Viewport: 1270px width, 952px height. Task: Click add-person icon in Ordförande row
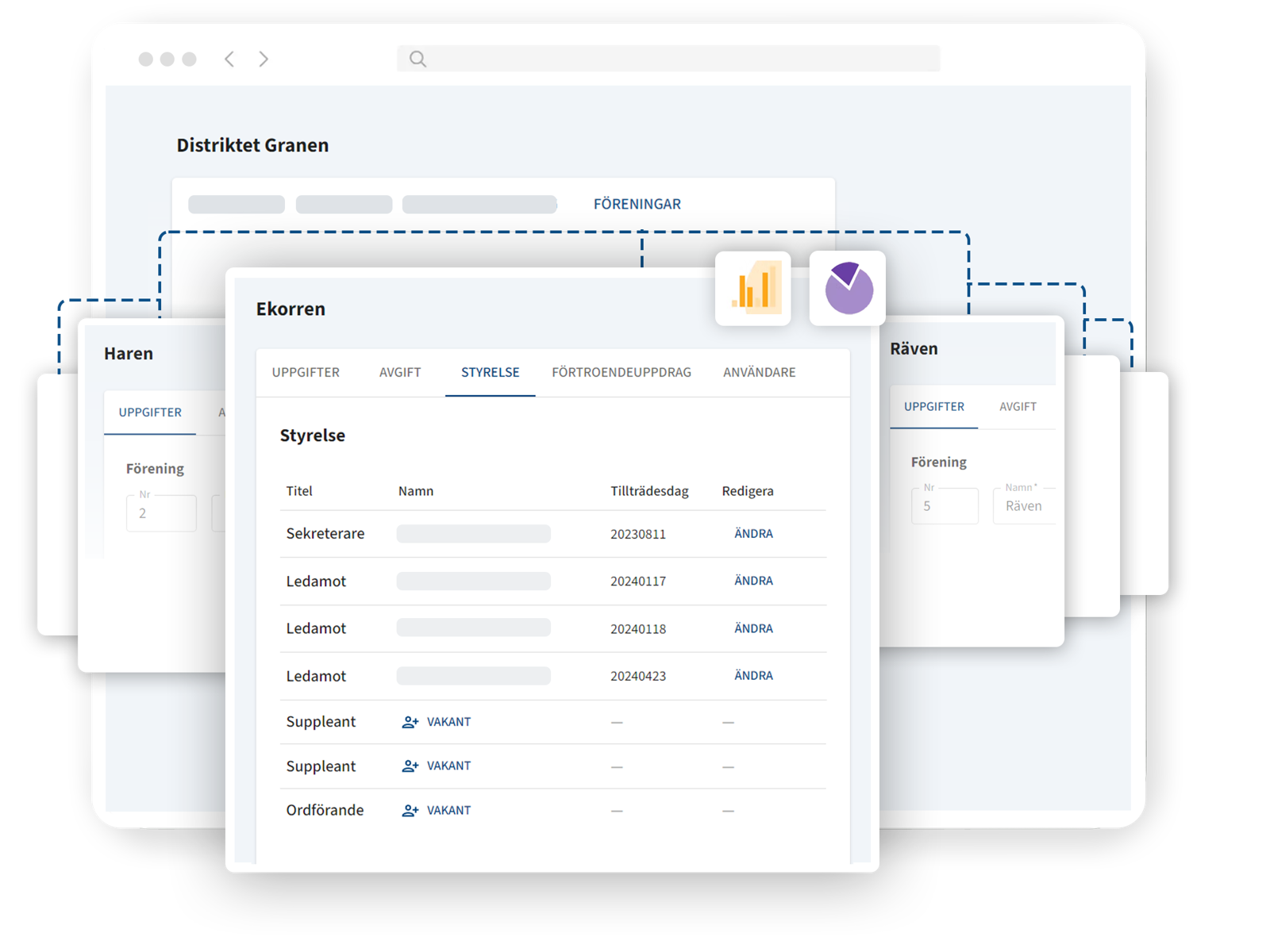click(x=410, y=810)
